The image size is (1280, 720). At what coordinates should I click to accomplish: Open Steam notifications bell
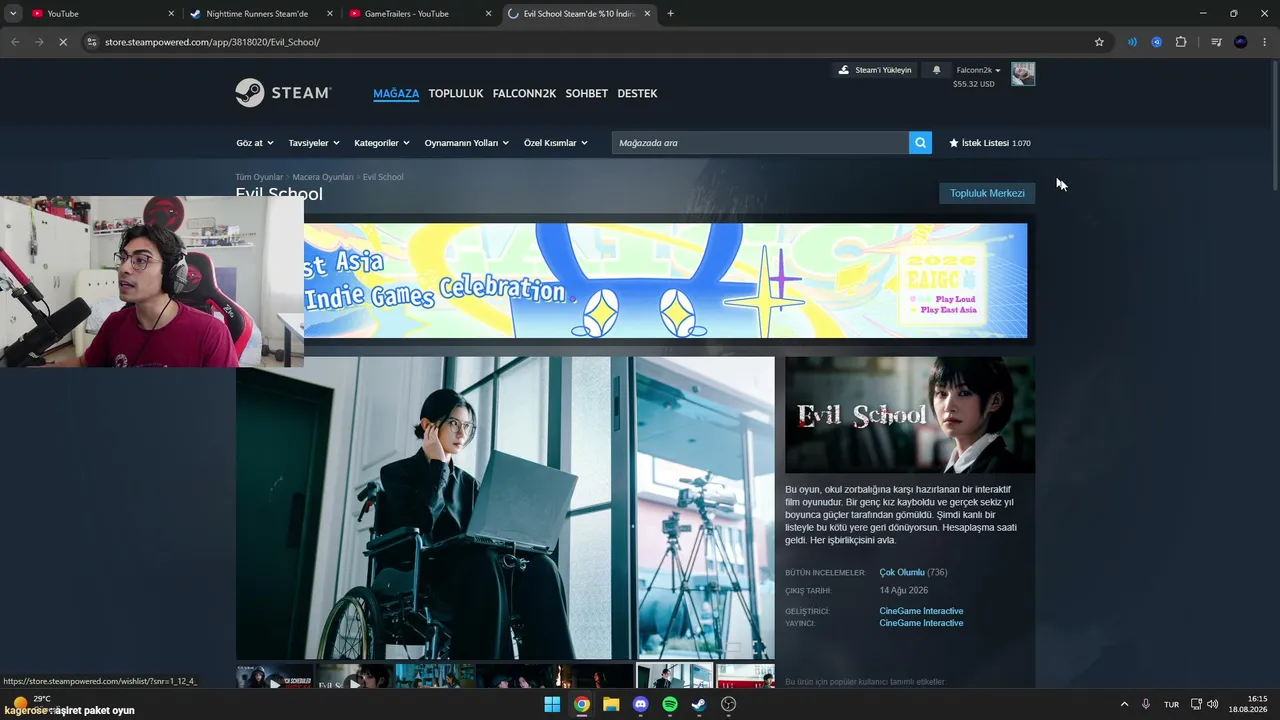coord(937,70)
